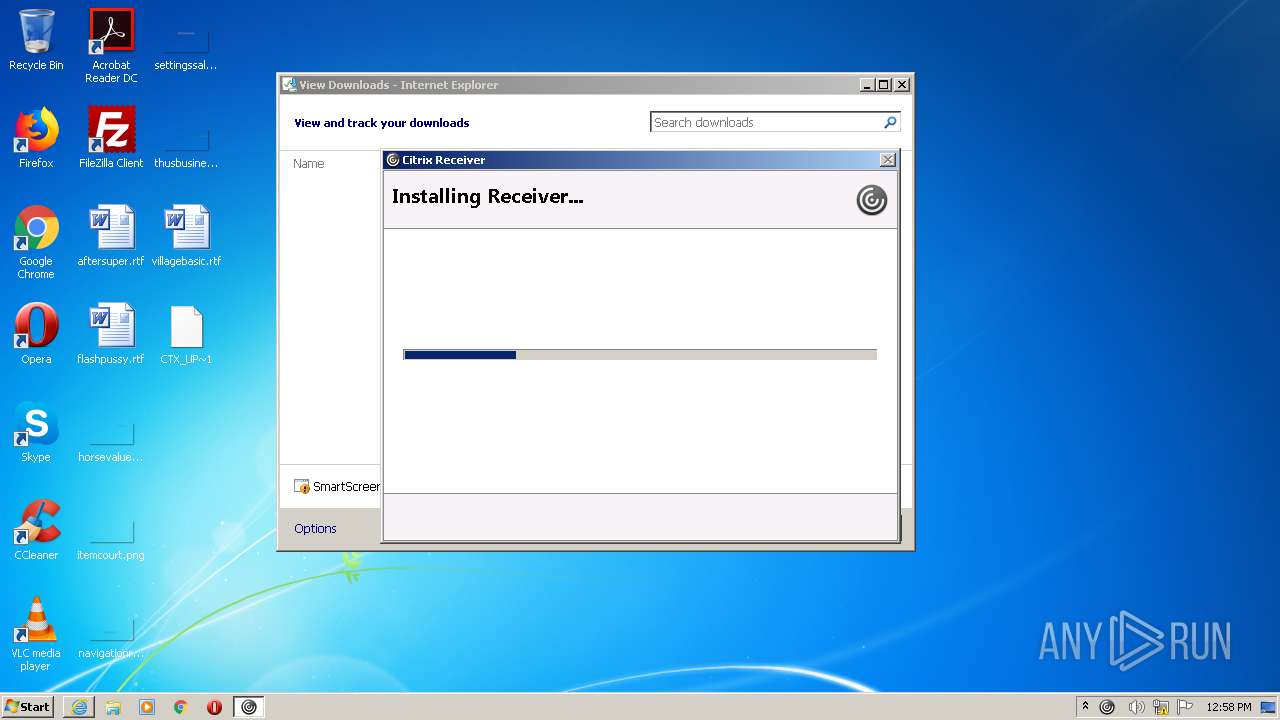Open VLC media player shortcut
This screenshot has width=1280, height=720.
[x=36, y=634]
